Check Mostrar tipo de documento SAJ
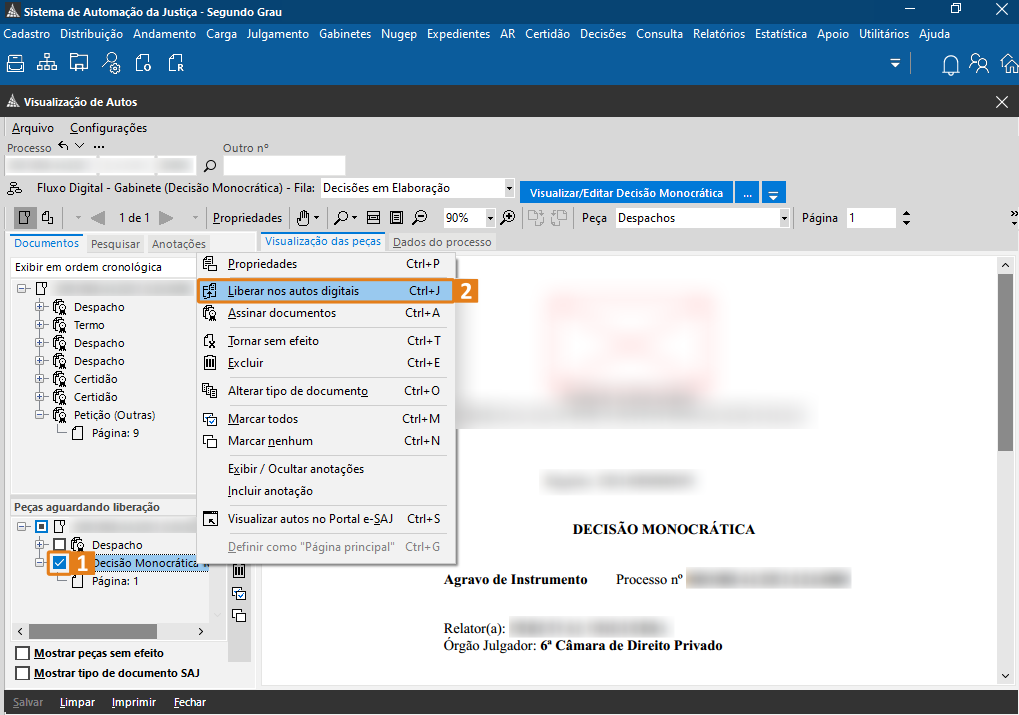Image resolution: width=1019 pixels, height=715 pixels. coord(23,673)
